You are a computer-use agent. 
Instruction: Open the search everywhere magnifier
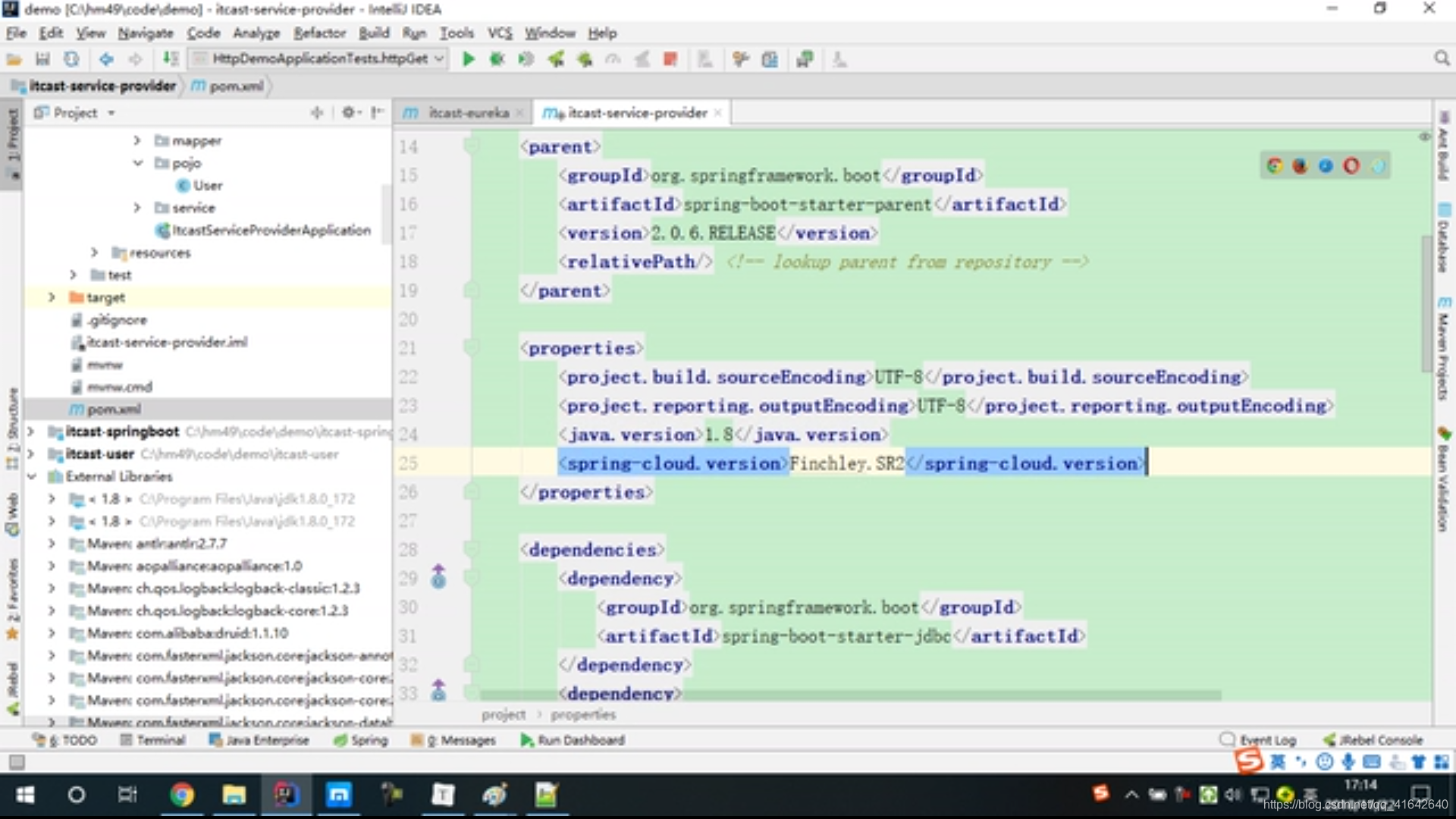coord(1442,58)
